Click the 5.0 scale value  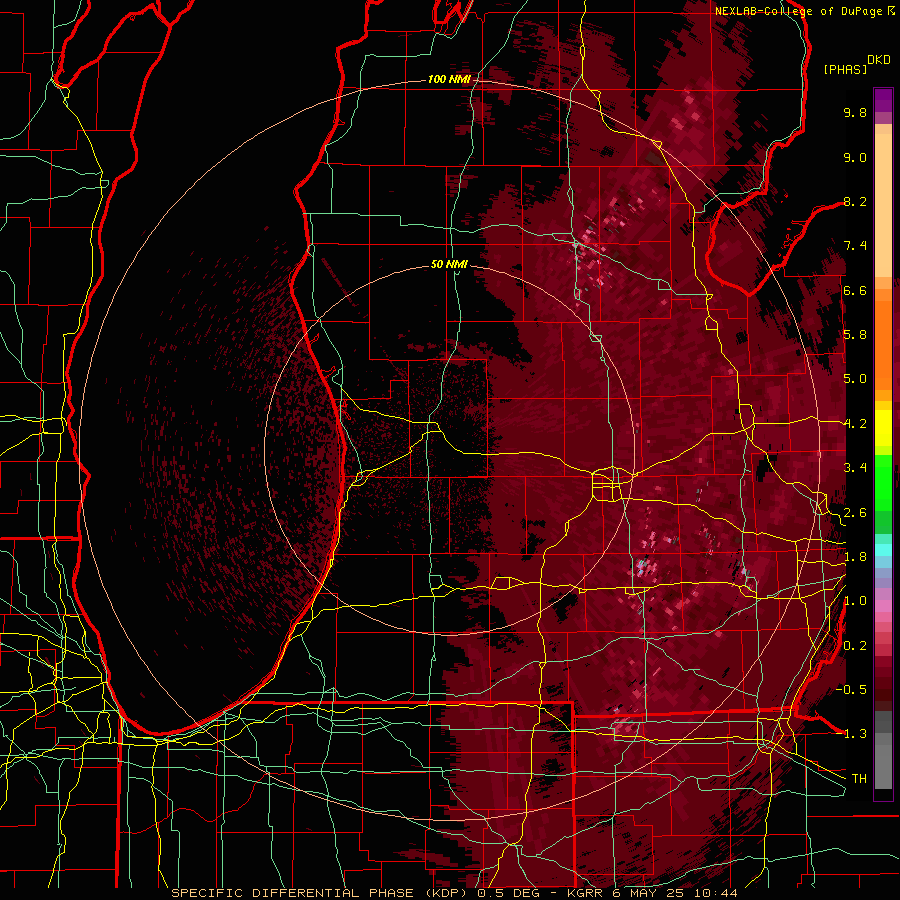855,379
